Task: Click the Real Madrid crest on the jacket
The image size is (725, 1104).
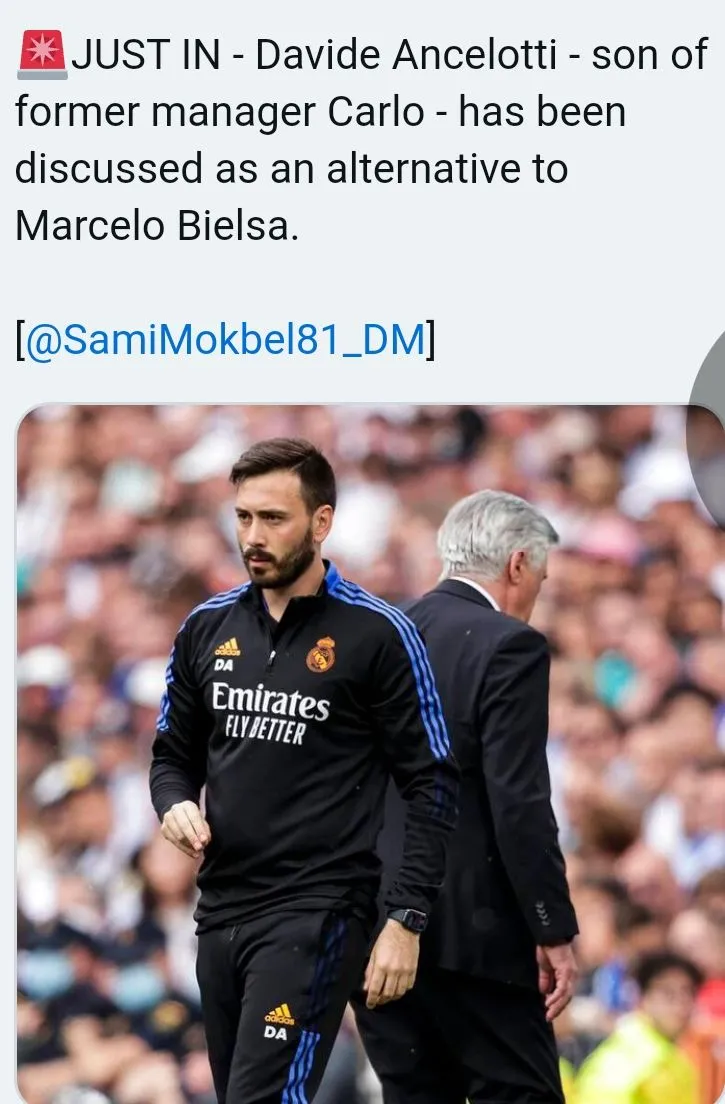Action: [x=321, y=654]
